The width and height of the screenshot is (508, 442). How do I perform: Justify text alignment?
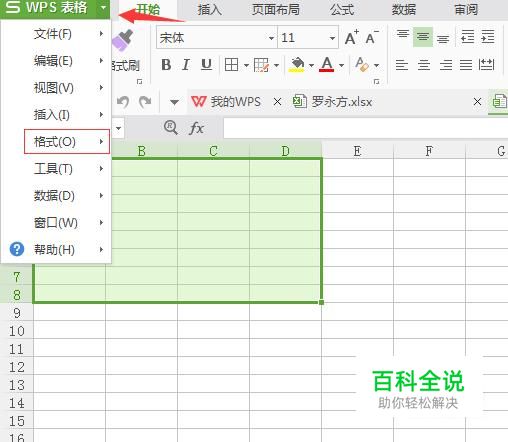(x=466, y=65)
